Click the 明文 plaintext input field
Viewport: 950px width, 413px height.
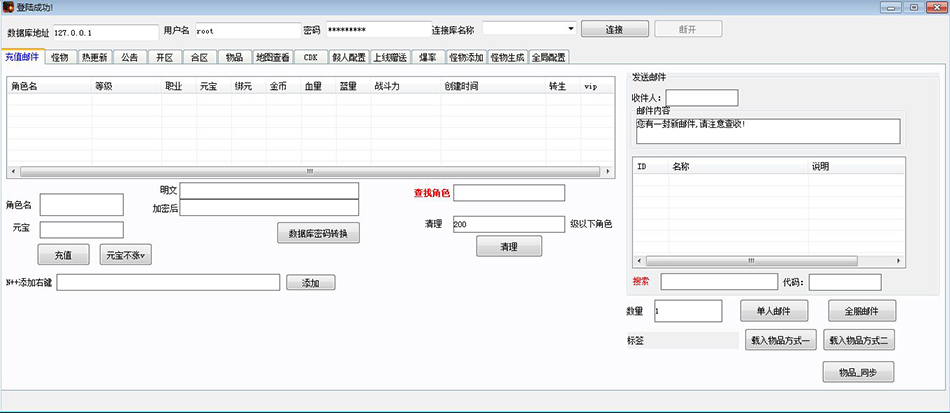(x=269, y=191)
